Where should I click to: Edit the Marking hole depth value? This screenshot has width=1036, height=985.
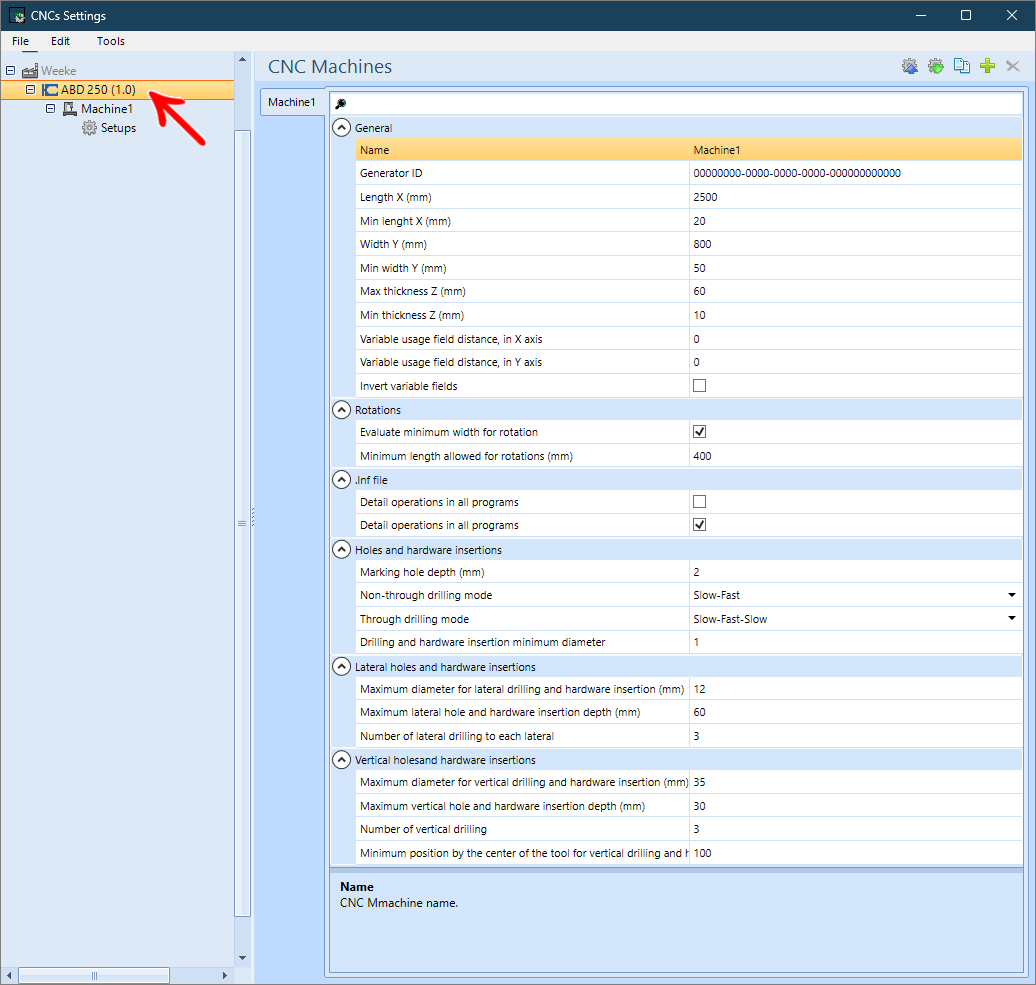click(x=855, y=572)
